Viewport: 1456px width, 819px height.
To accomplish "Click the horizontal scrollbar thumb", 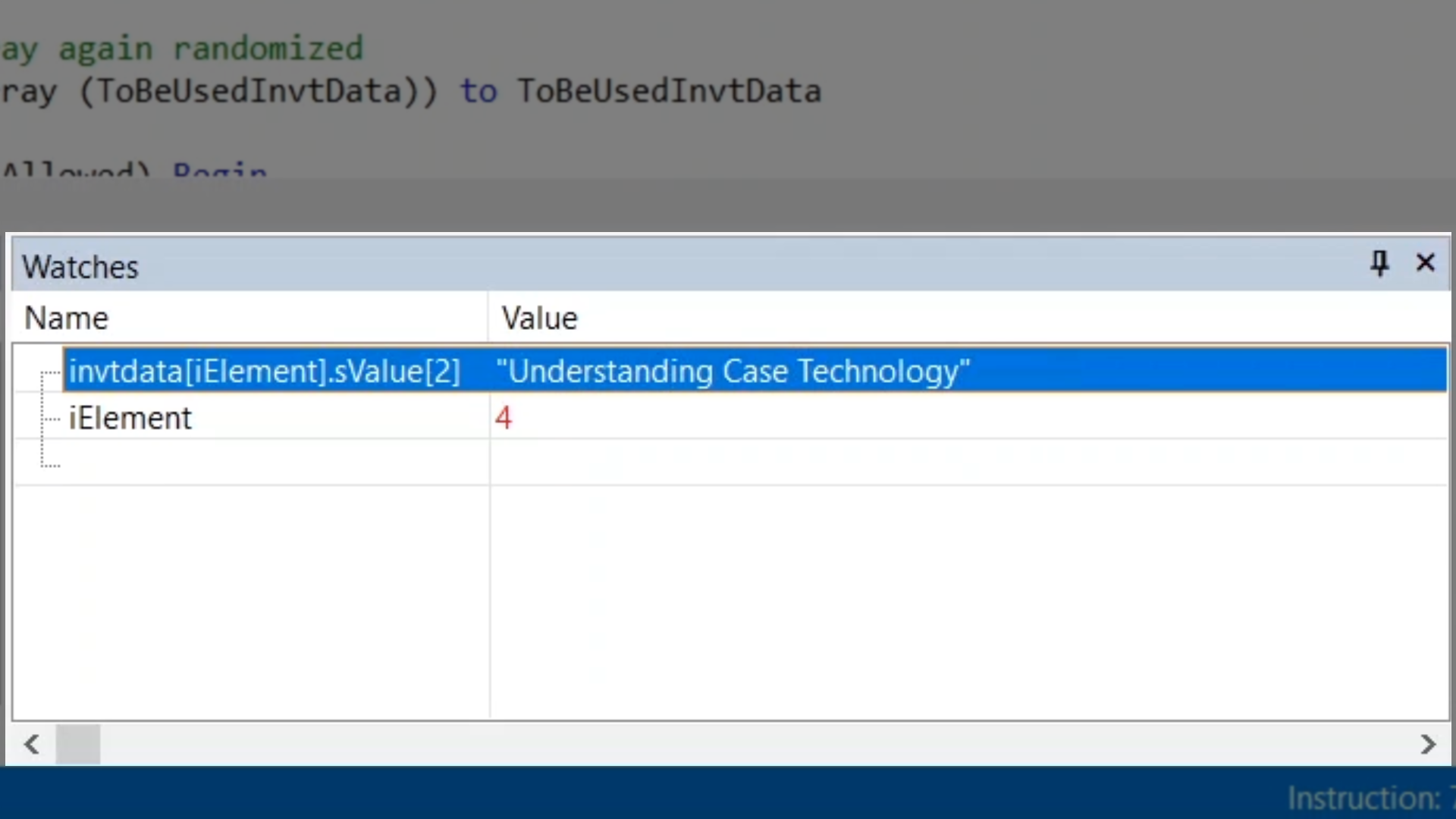I will pos(77,744).
